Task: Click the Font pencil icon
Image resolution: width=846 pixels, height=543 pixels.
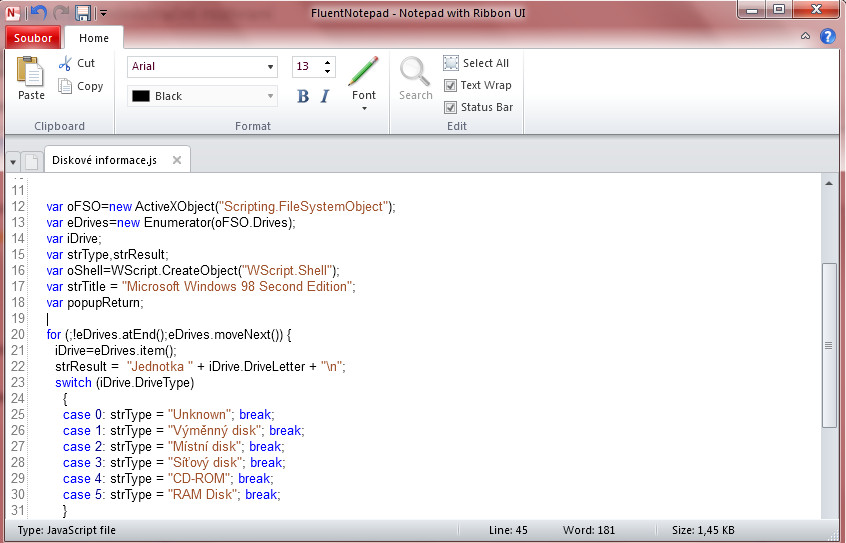Action: 363,71
